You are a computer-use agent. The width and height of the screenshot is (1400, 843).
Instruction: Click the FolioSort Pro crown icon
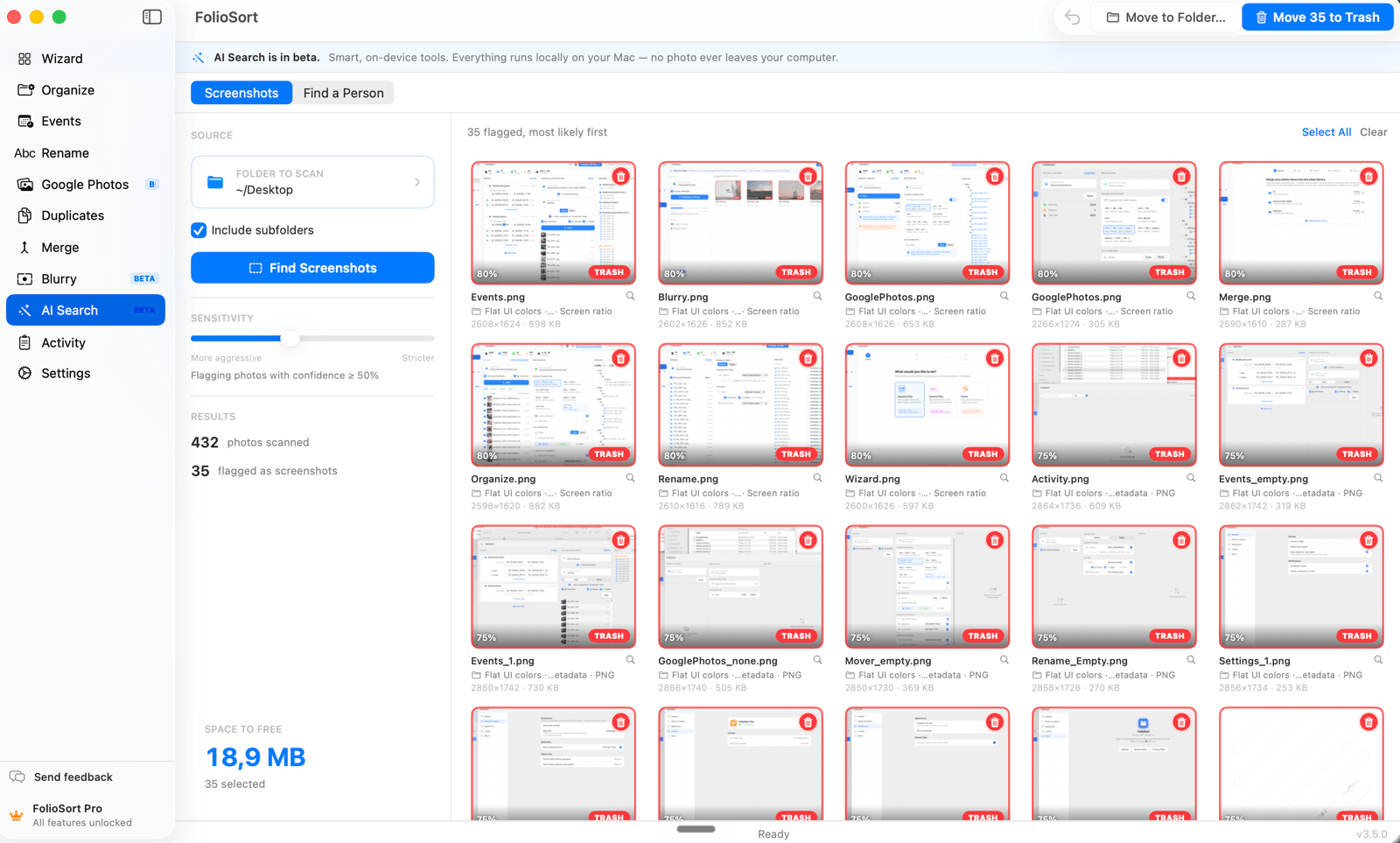pyautogui.click(x=17, y=815)
